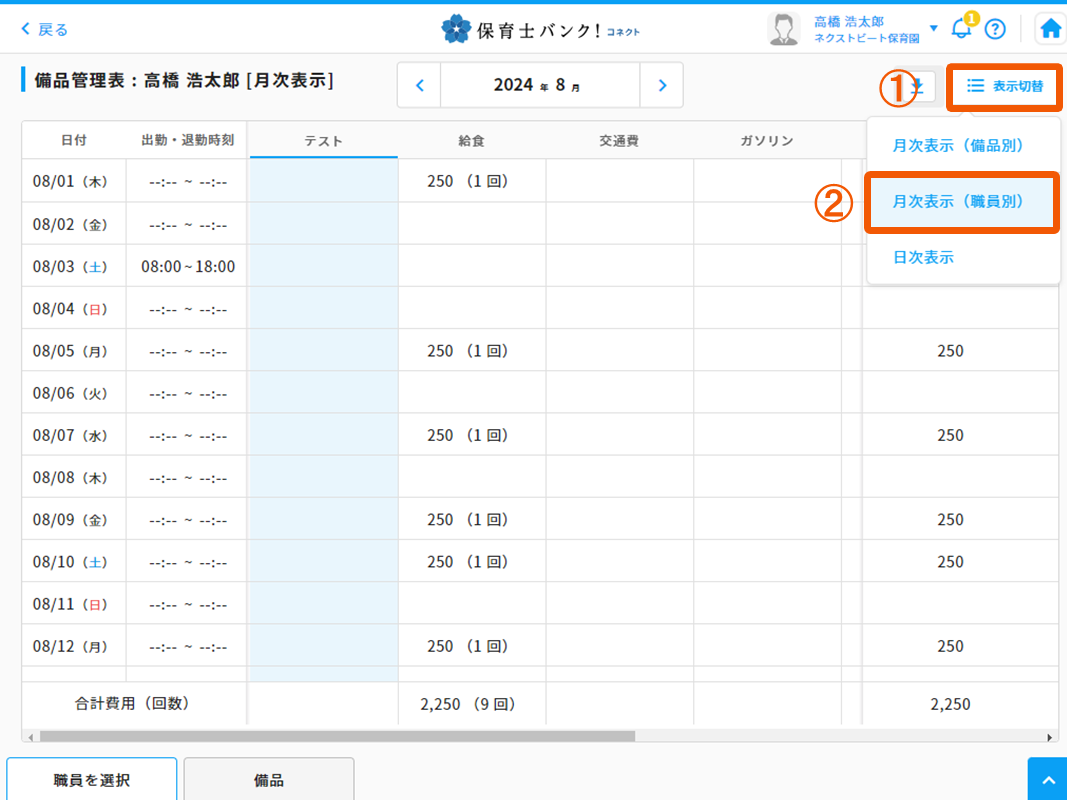
Task: Click the user avatar icon
Action: (x=783, y=29)
